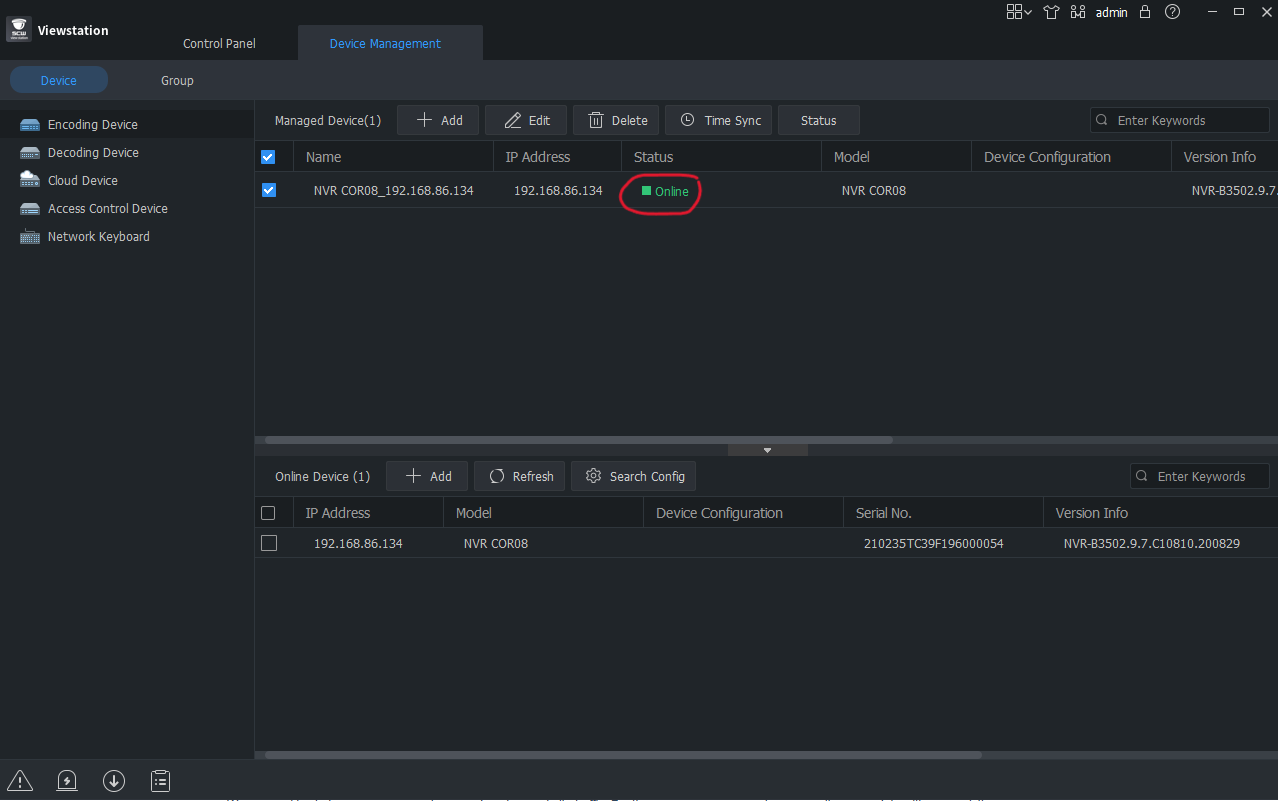Viewport: 1278px width, 801px height.
Task: Add an online device
Action: tap(427, 476)
